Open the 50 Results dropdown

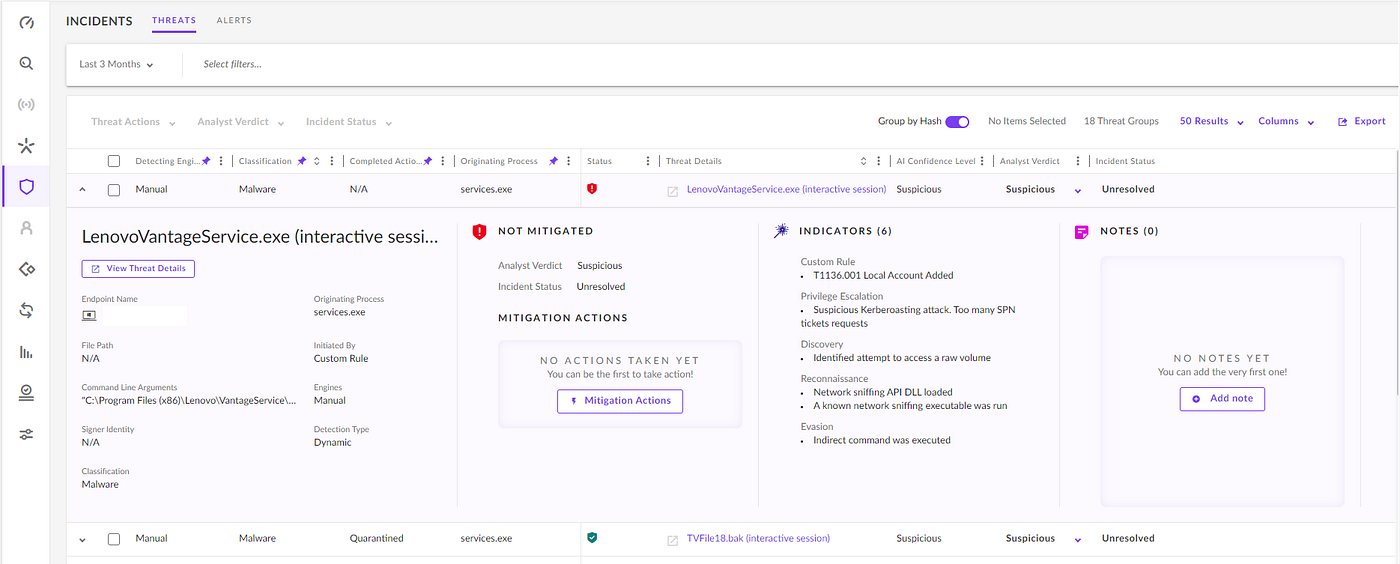[x=1212, y=121]
